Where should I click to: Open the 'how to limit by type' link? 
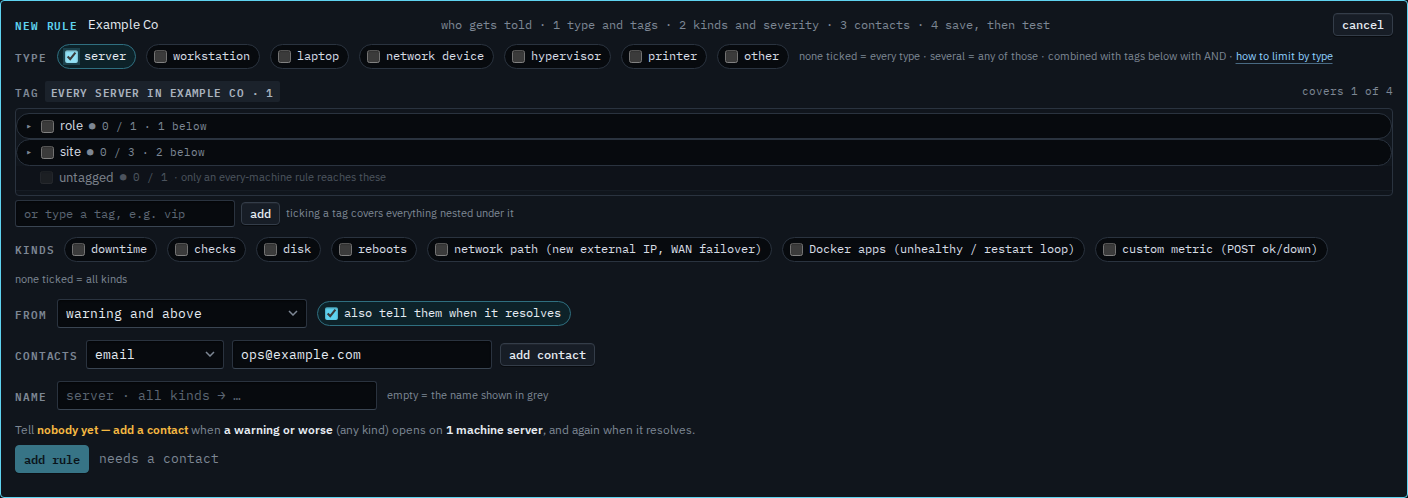1284,57
